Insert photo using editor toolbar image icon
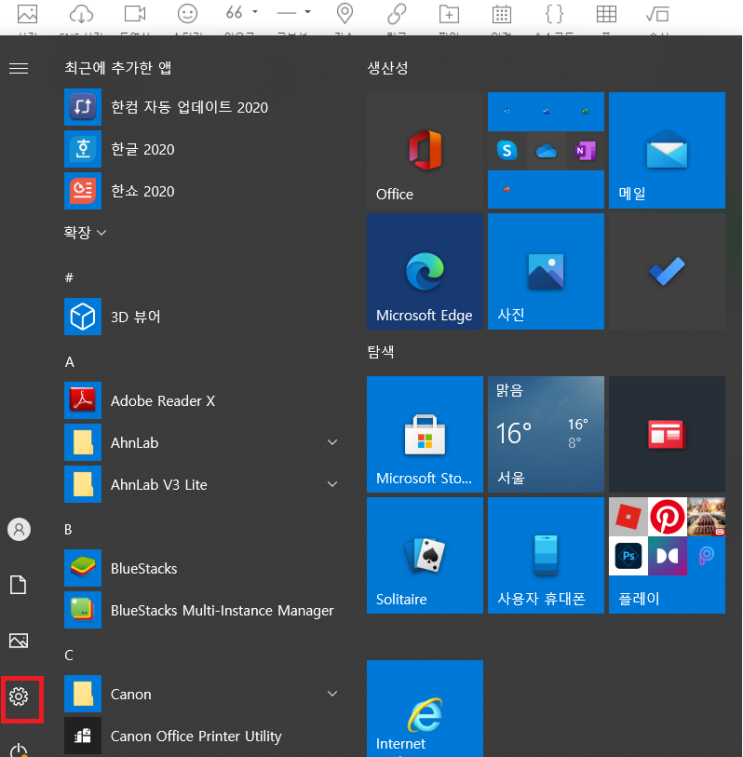The image size is (743, 757). pos(28,14)
